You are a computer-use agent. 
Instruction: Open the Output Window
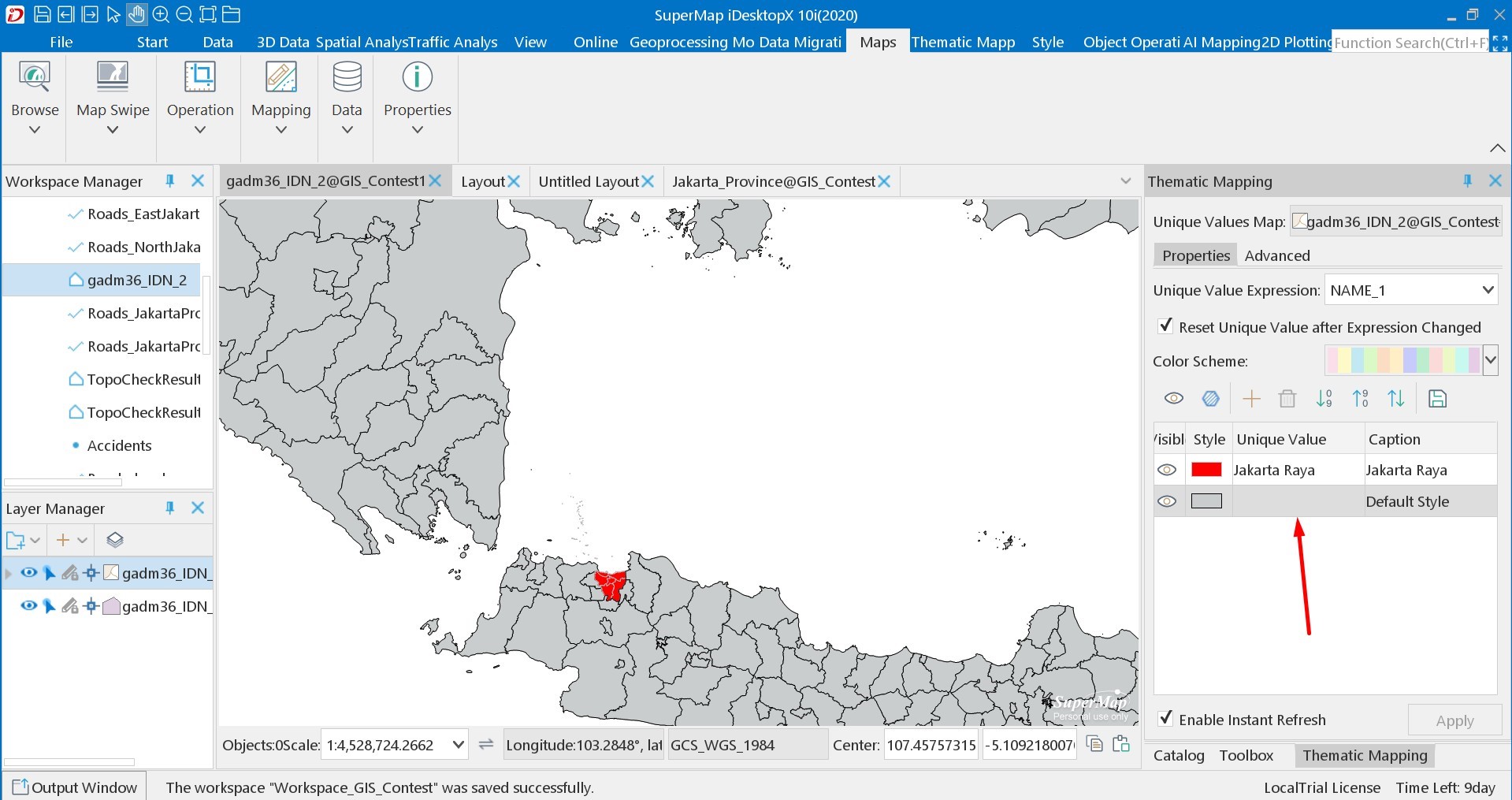[75, 787]
